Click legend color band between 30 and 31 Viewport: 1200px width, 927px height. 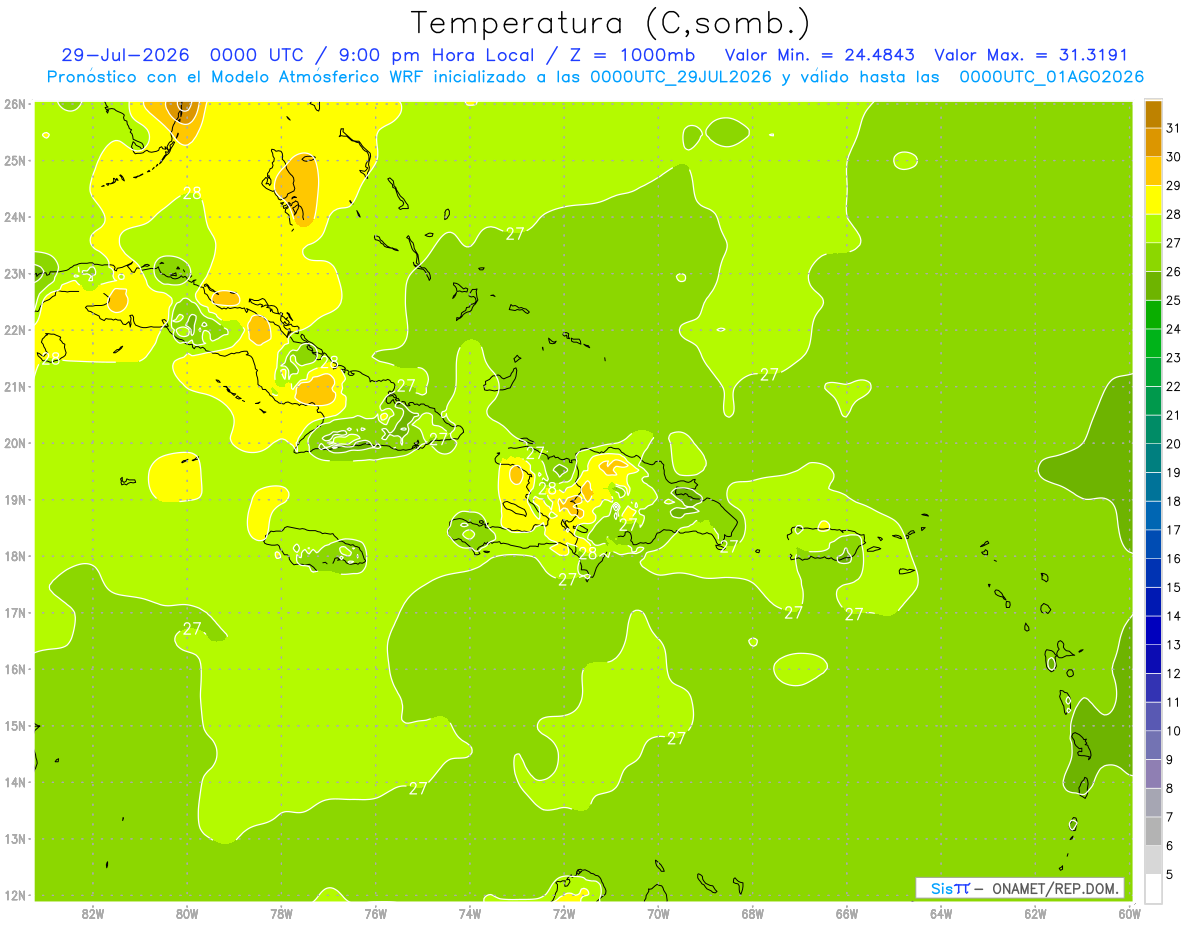pos(1153,142)
